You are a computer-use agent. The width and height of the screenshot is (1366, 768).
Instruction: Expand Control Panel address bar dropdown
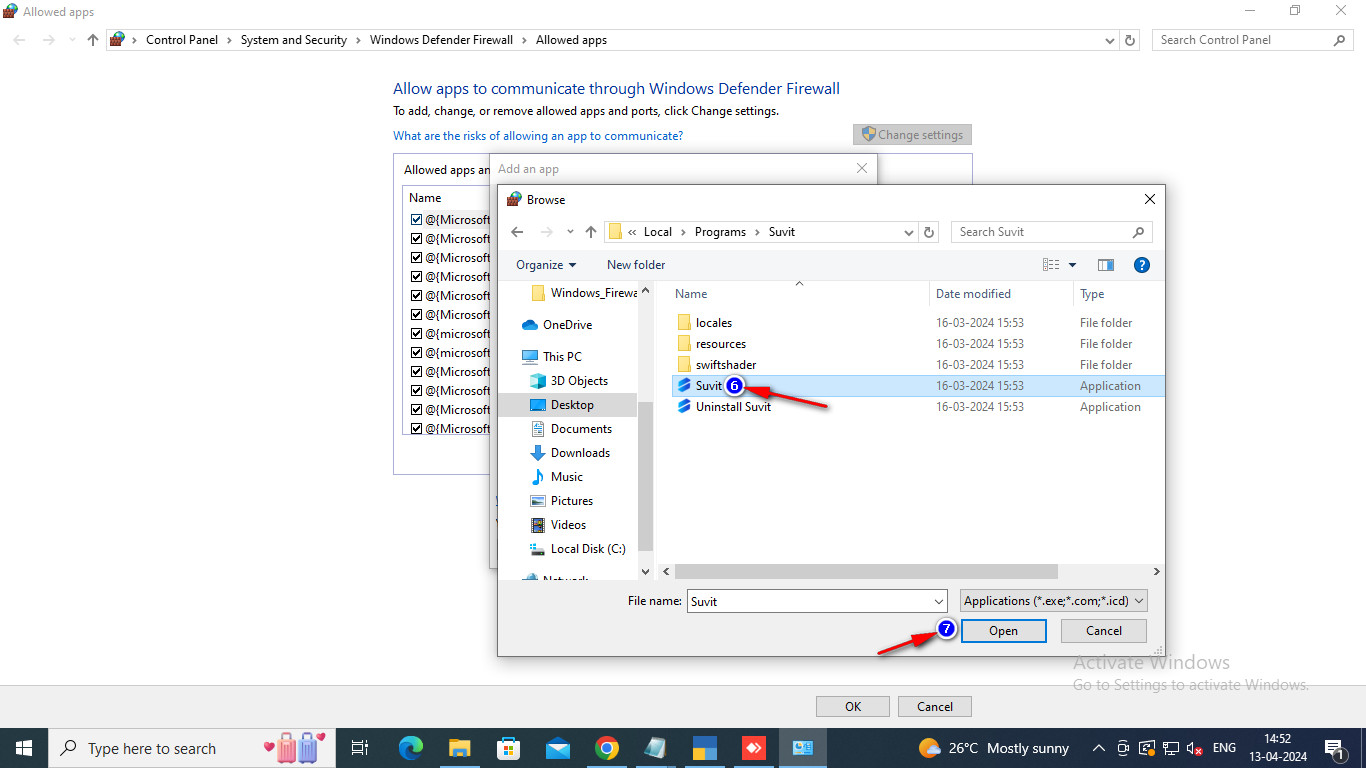coord(1110,40)
